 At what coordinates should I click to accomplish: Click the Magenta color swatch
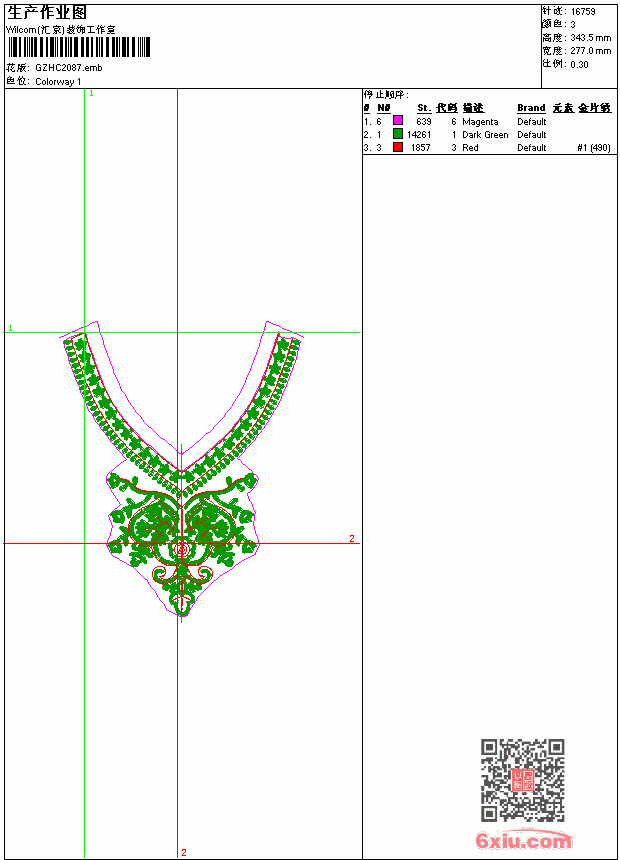click(398, 120)
